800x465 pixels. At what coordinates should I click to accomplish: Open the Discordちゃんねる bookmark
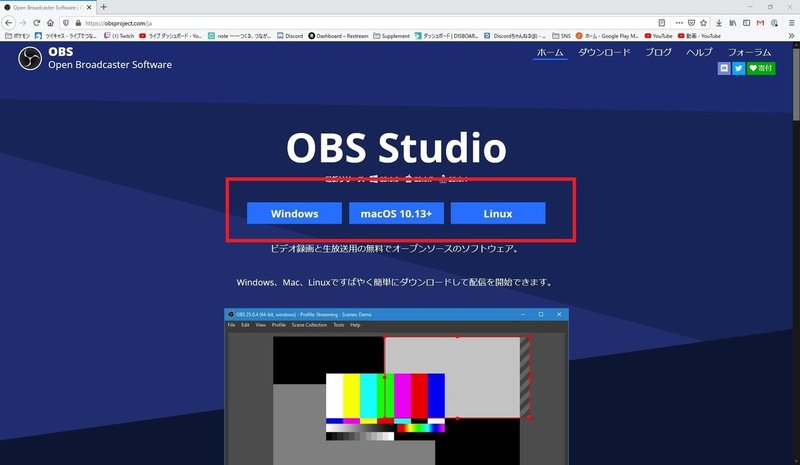[515, 36]
